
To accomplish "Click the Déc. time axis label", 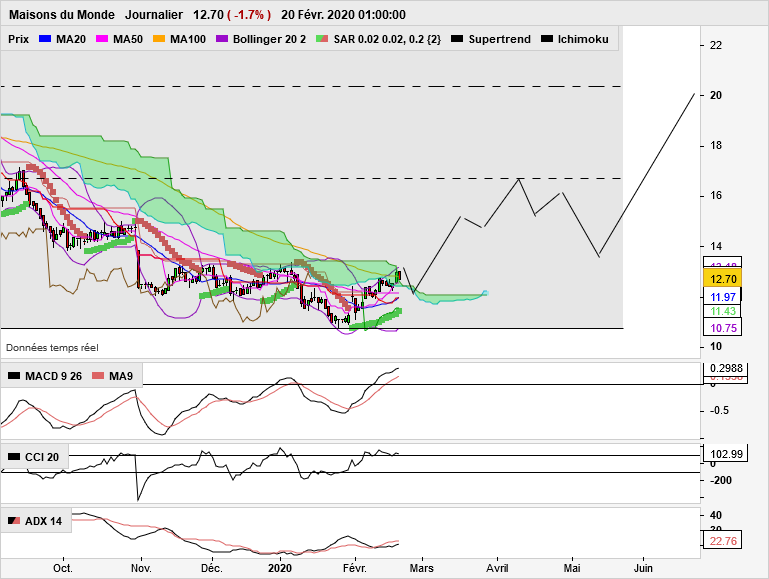I will point(212,568).
